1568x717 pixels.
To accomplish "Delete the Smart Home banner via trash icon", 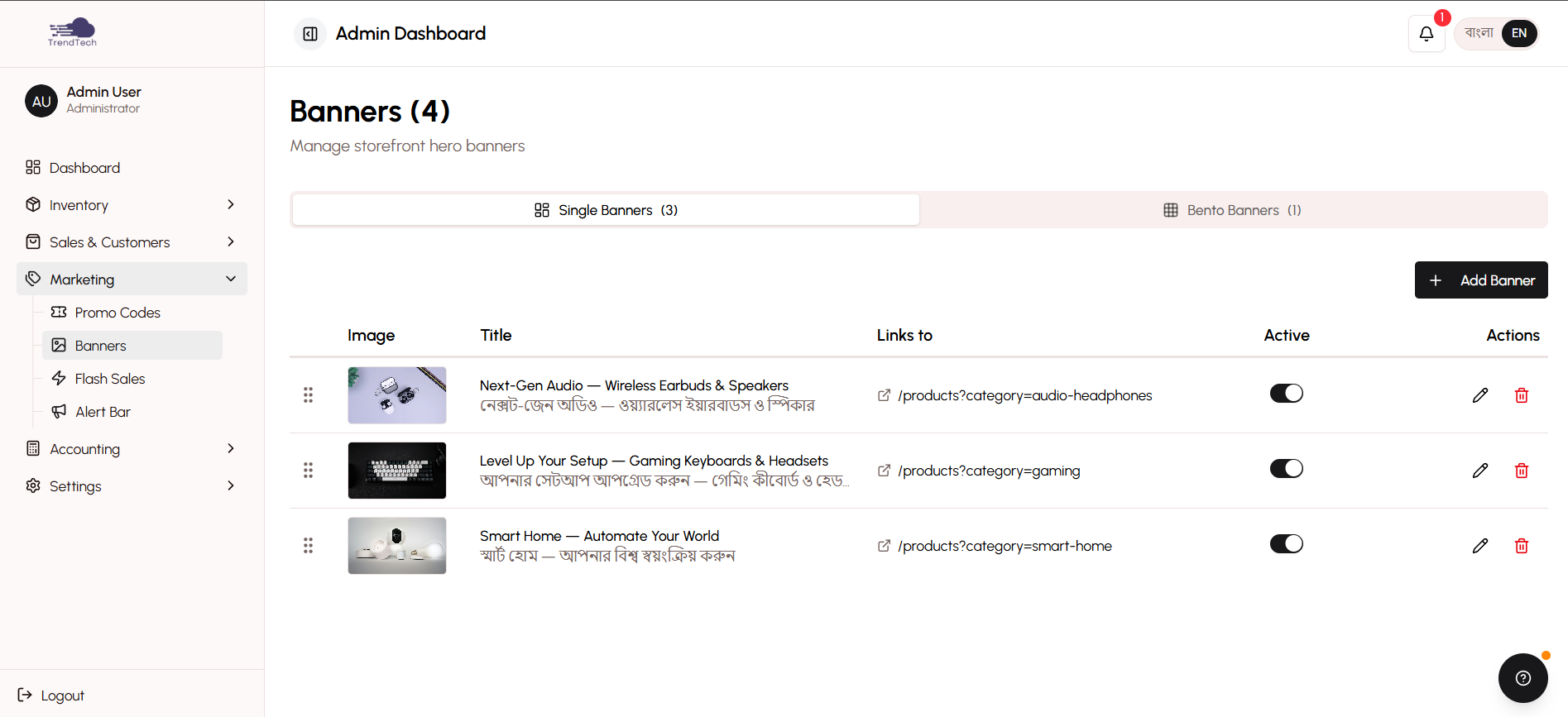I will [x=1521, y=546].
